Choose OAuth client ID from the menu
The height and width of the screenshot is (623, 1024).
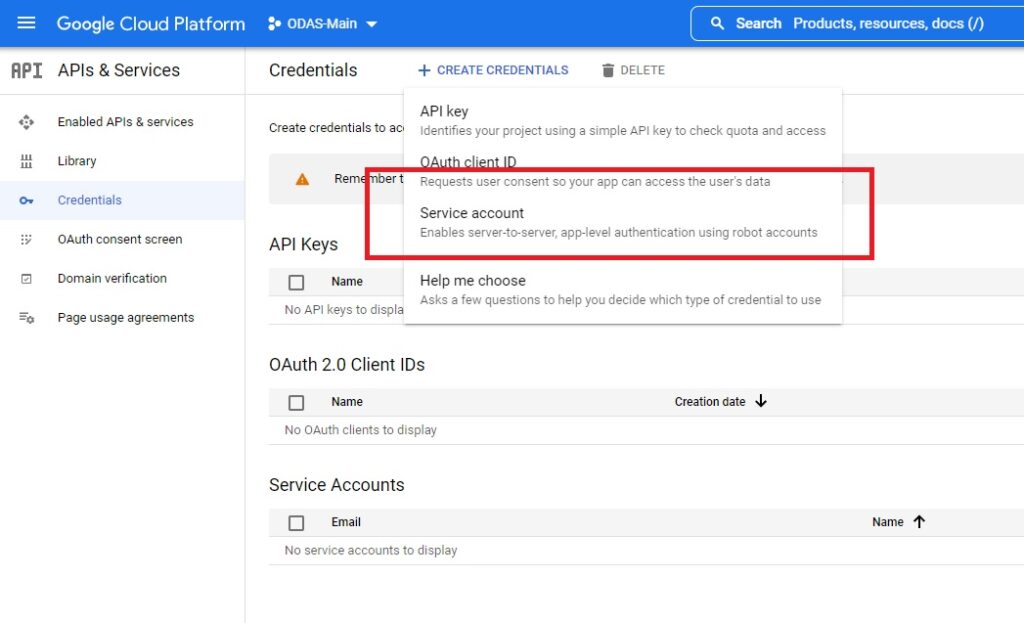(x=622, y=172)
